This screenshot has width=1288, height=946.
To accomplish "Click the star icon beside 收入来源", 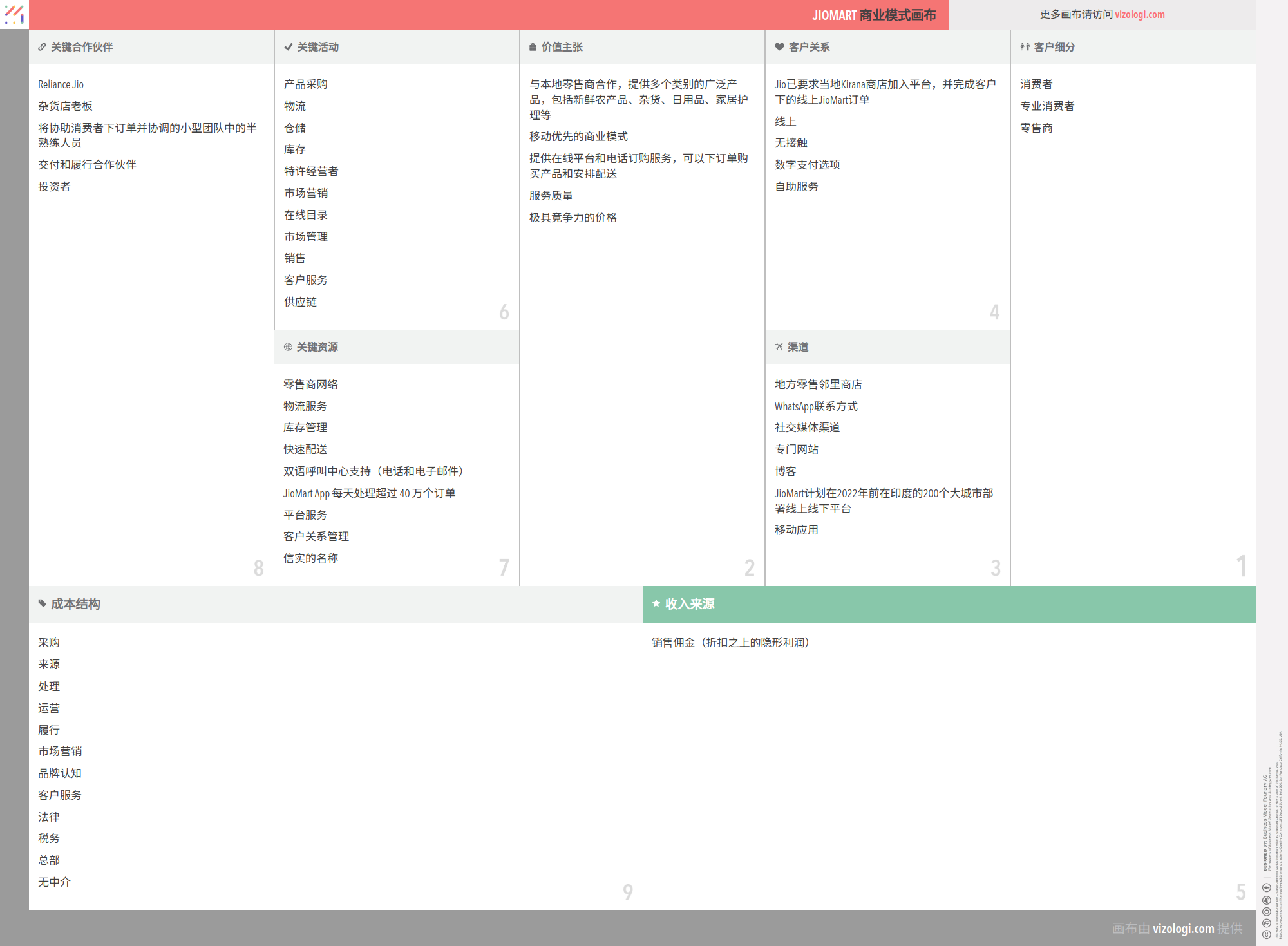I will 656,604.
